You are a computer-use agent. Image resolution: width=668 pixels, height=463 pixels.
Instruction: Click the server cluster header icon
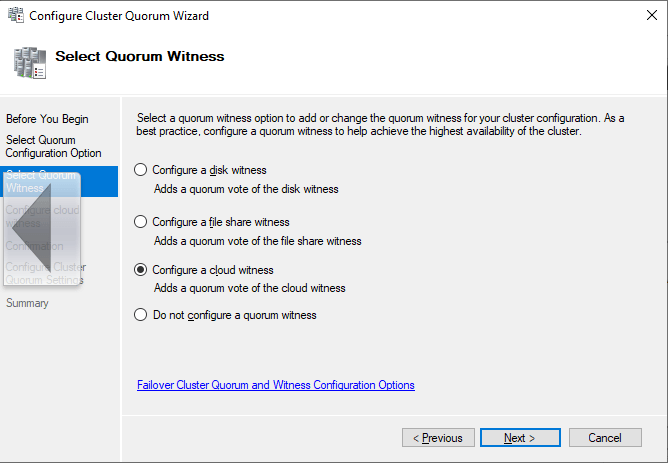coord(29,63)
